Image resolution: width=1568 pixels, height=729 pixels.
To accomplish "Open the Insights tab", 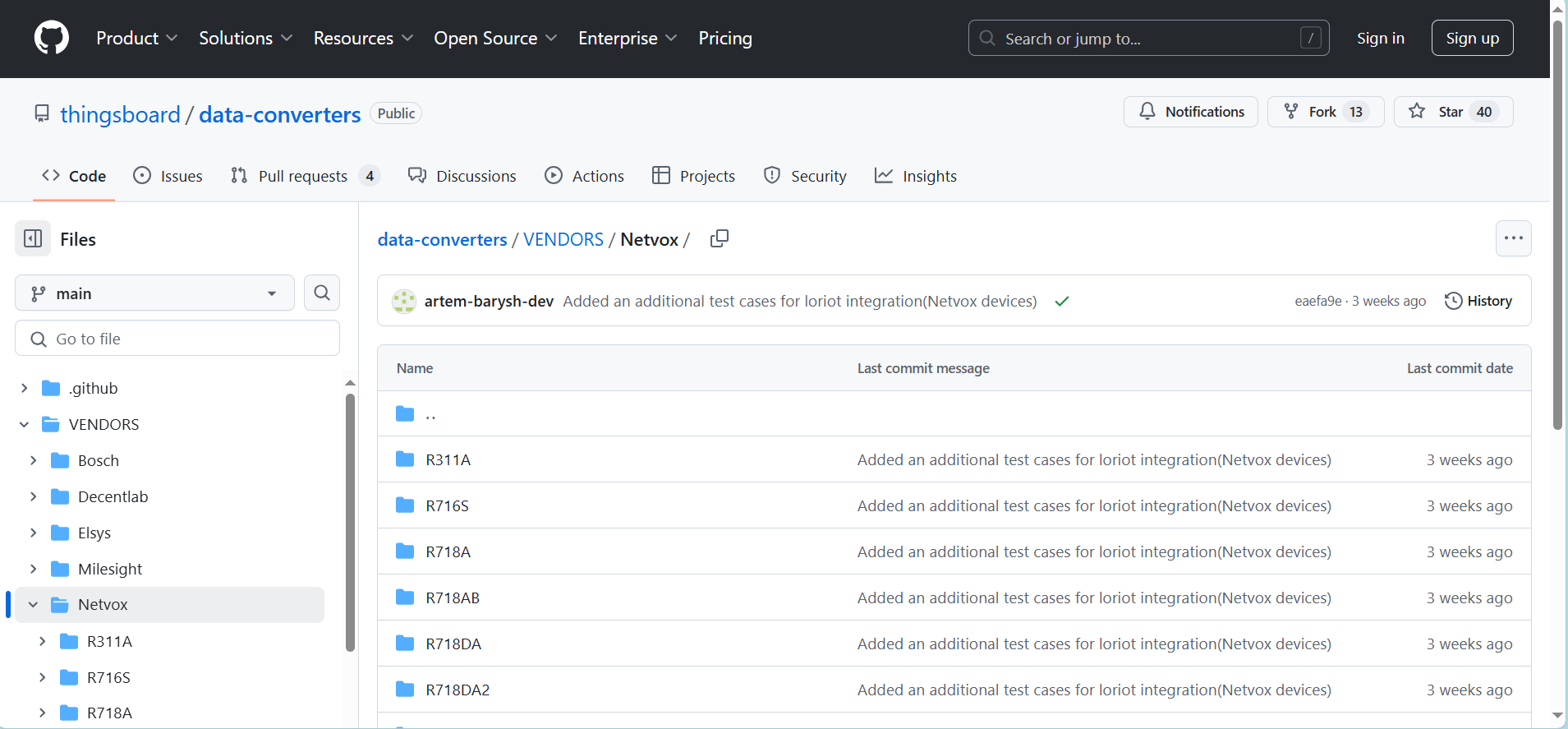I will pos(916,176).
